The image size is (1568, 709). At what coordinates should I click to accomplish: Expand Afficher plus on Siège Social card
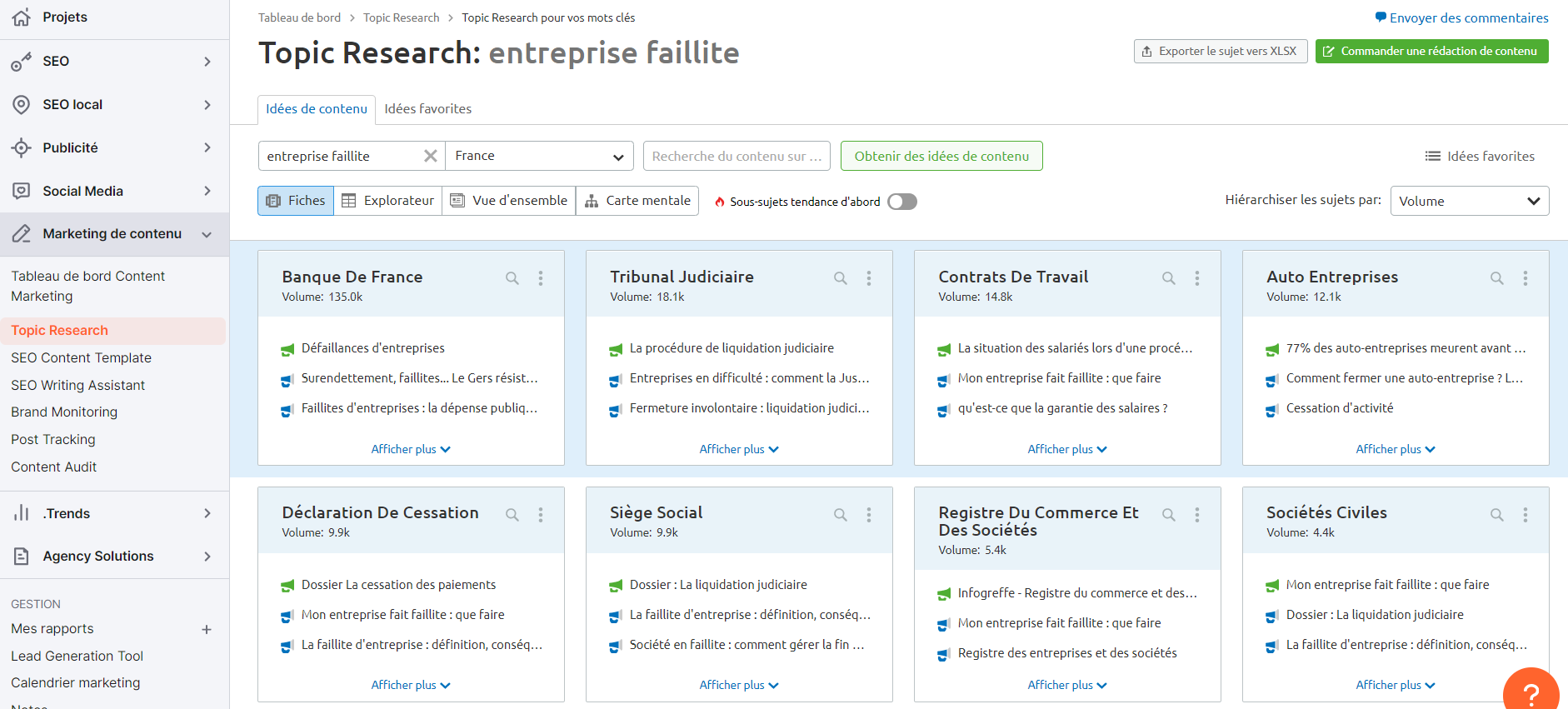click(739, 685)
